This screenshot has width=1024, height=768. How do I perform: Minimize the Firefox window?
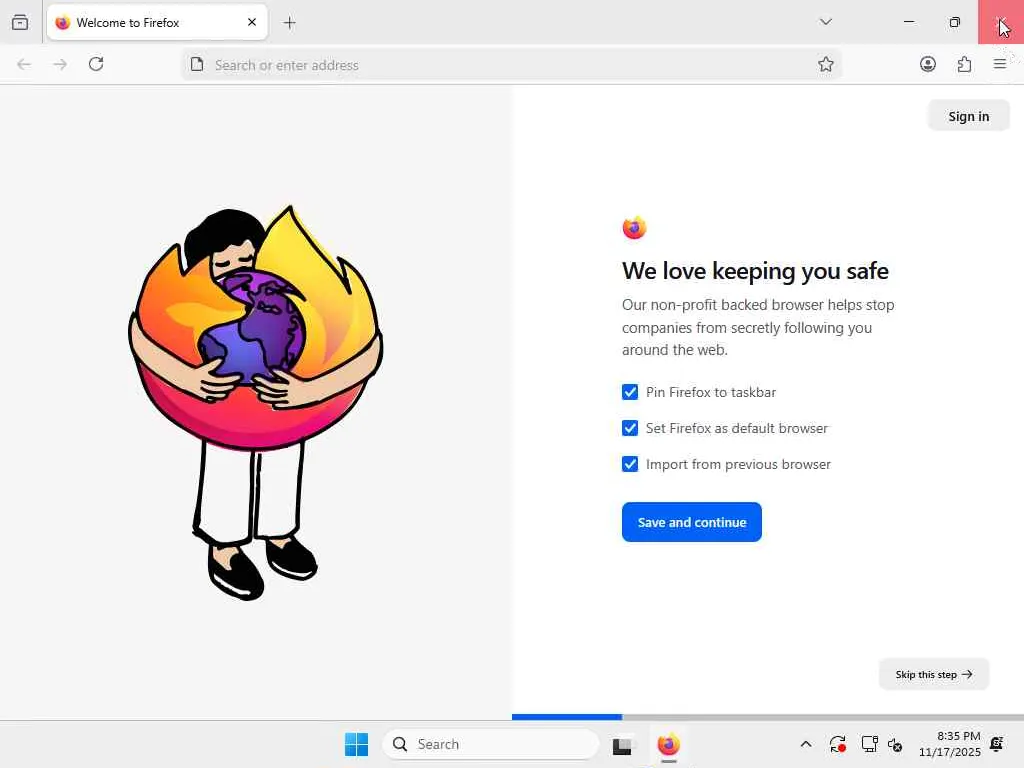click(908, 22)
